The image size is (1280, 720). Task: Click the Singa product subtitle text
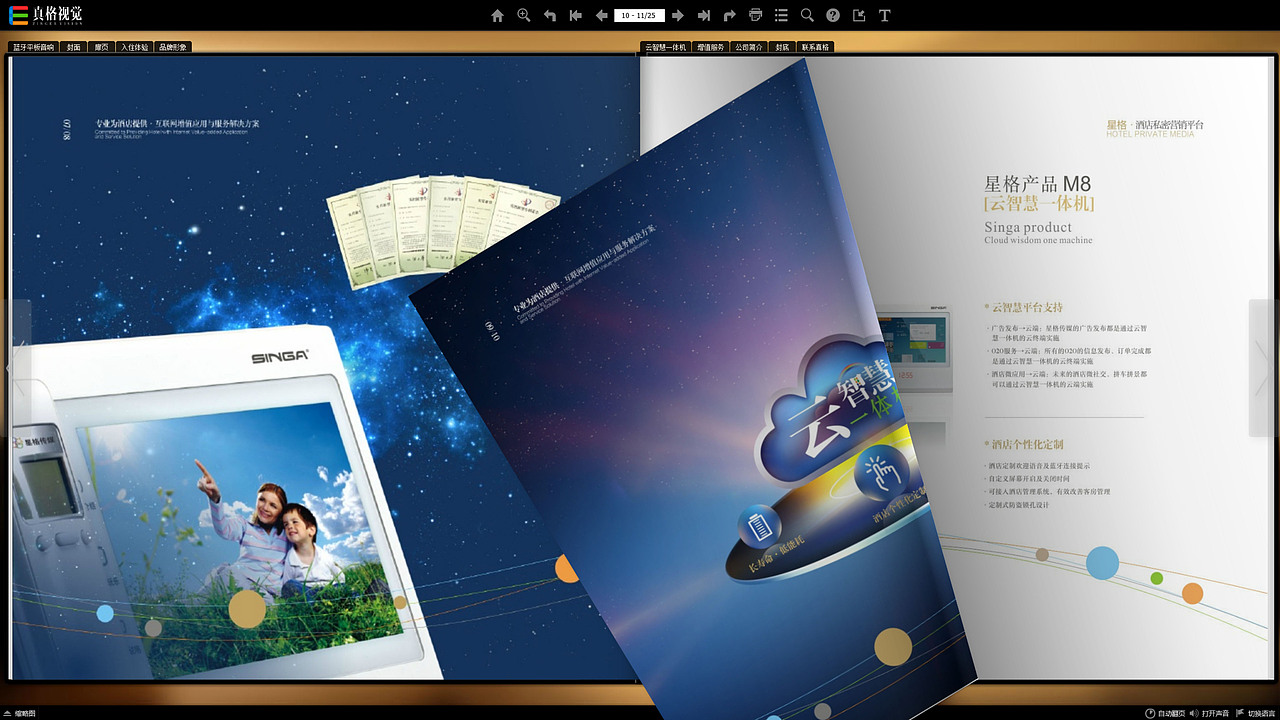point(1028,228)
